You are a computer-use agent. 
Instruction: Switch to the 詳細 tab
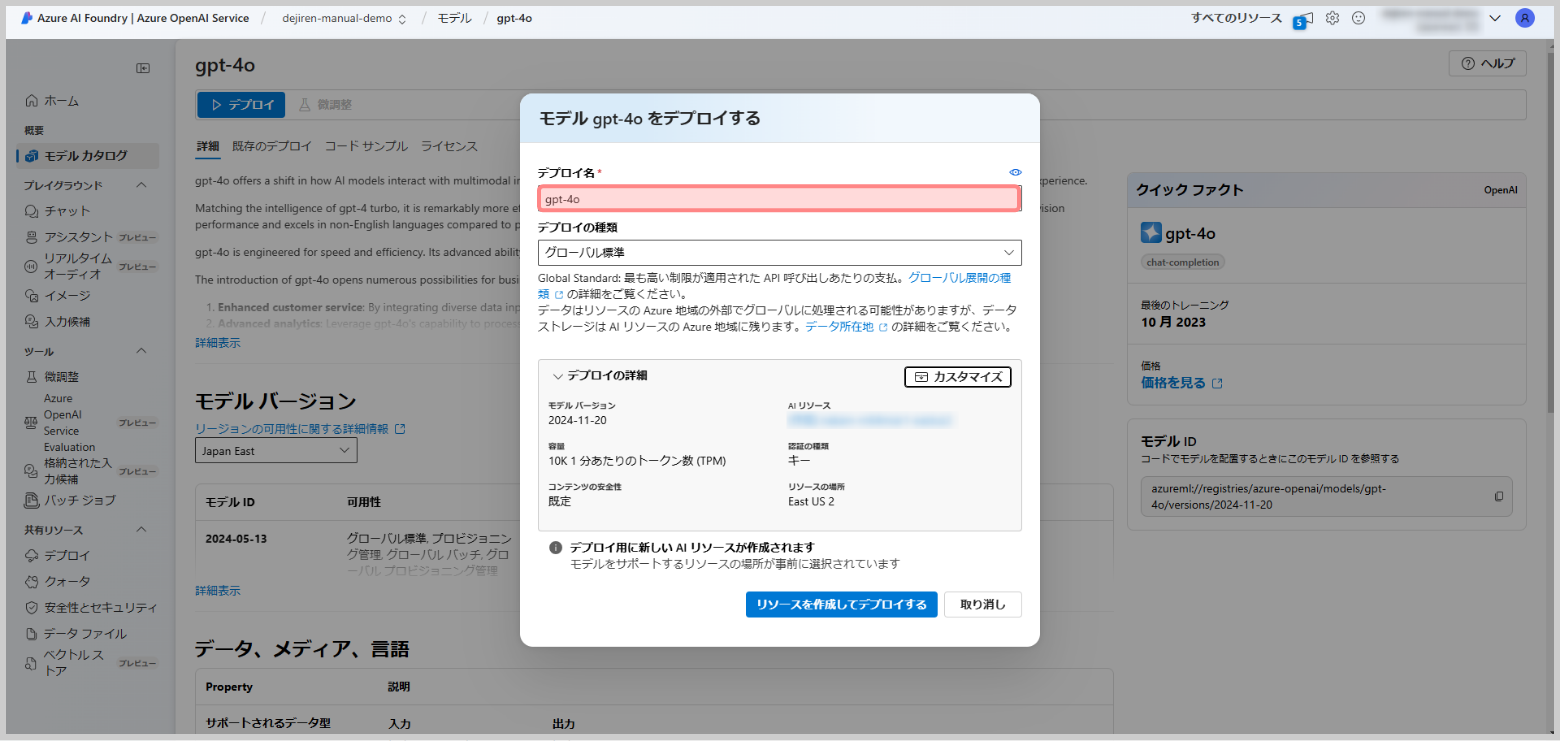point(208,146)
